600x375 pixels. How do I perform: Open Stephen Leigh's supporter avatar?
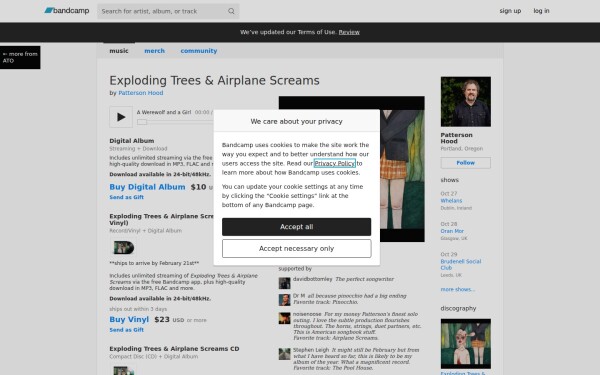pos(284,354)
